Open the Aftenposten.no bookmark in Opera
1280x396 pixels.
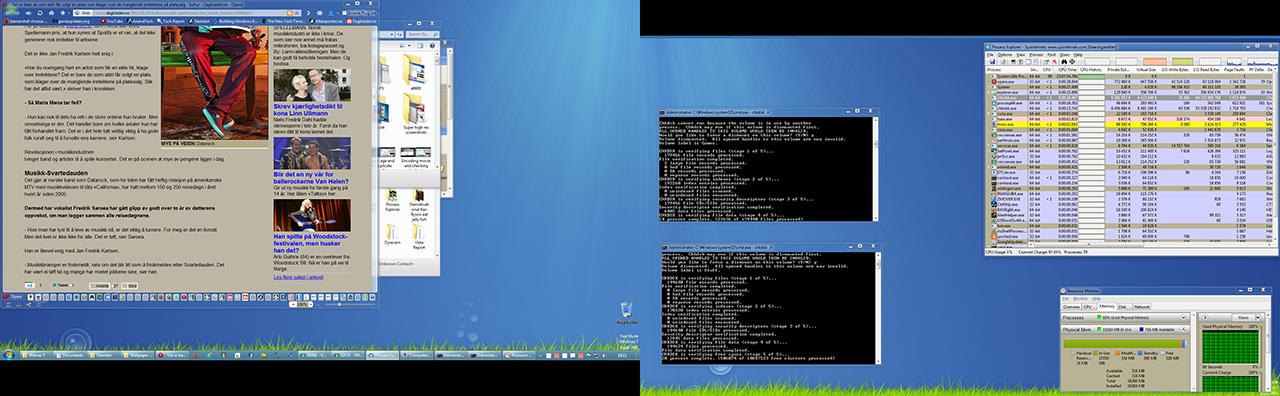(x=326, y=21)
